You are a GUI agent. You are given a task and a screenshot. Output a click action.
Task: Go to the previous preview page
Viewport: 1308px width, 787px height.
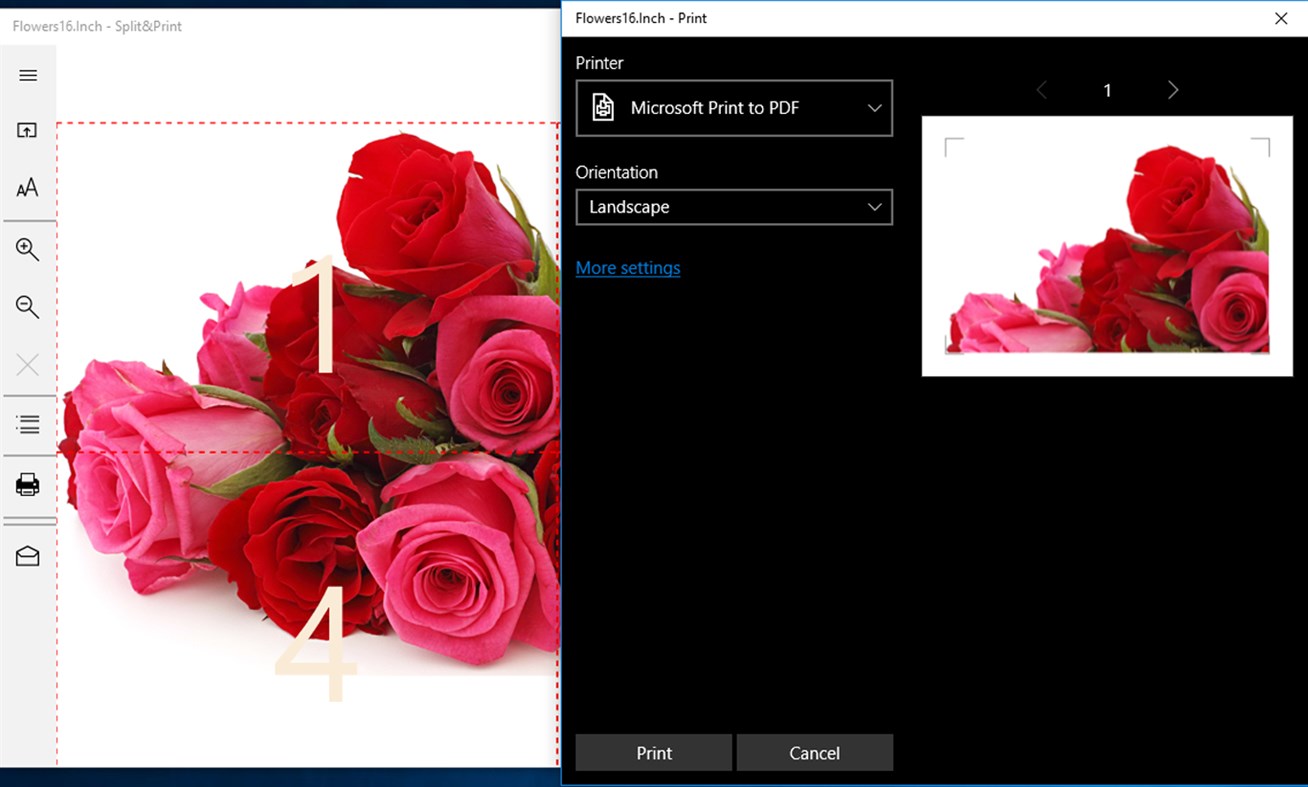[x=1041, y=90]
